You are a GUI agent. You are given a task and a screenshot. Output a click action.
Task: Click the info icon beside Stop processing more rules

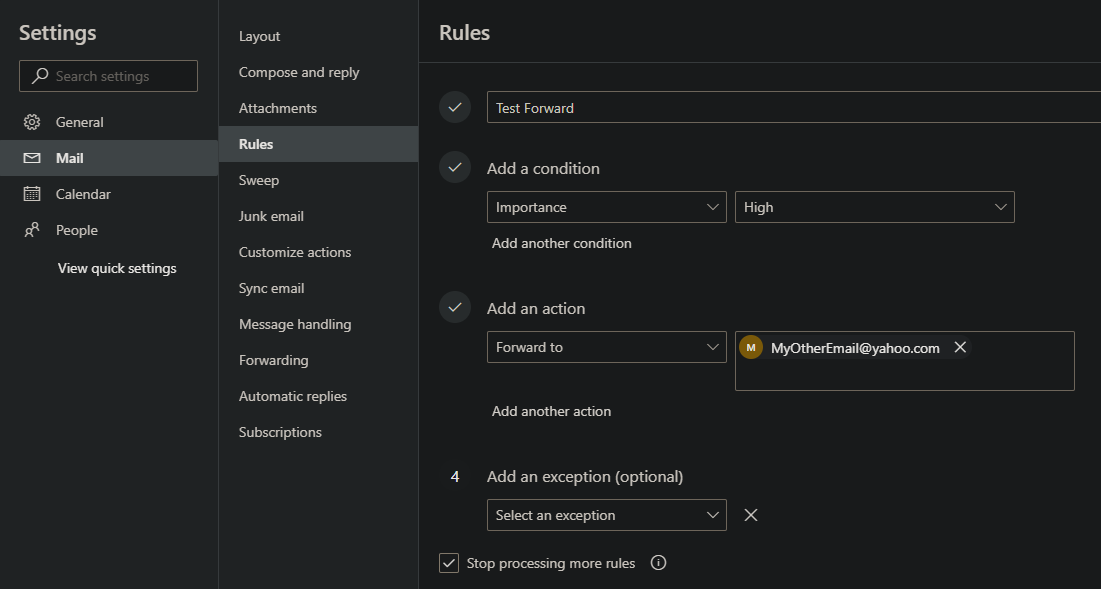point(658,563)
